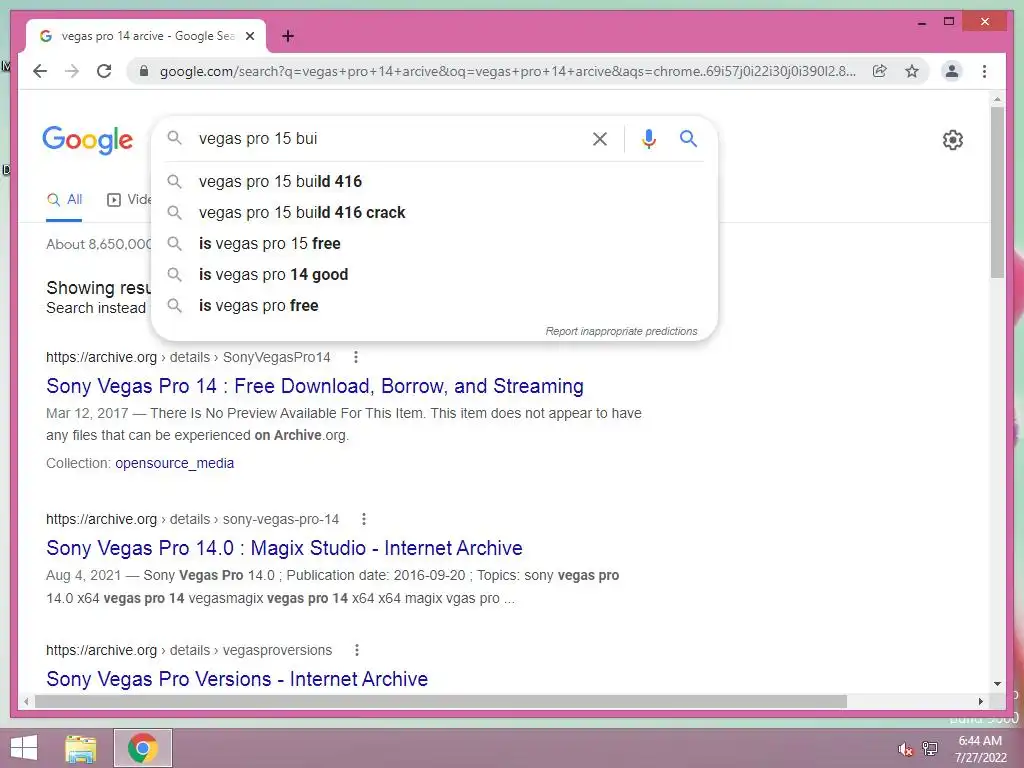Open 'Sony Vegas Pro Versions - Internet Archive' result
This screenshot has height=768, width=1024.
[x=237, y=679]
